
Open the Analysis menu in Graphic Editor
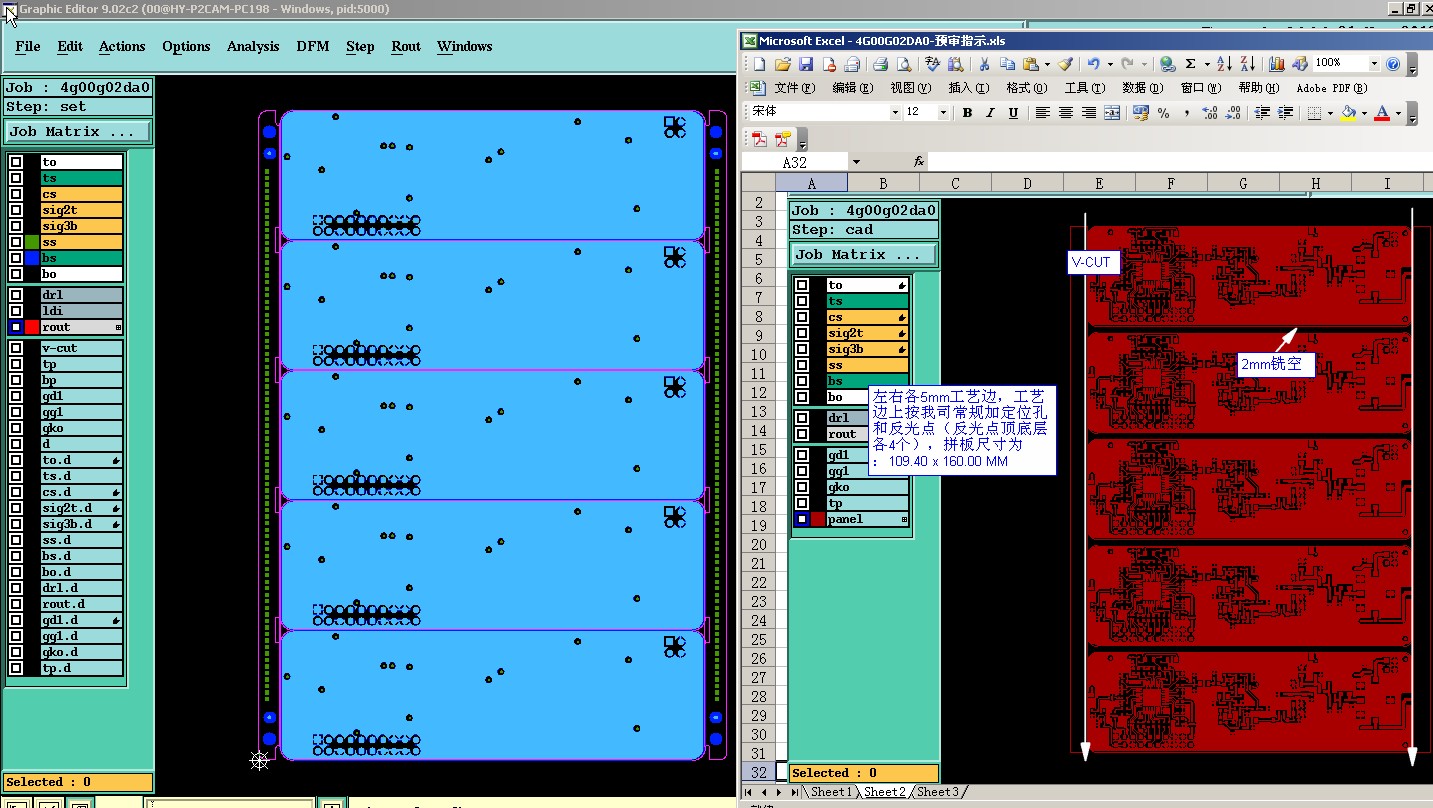click(x=253, y=46)
